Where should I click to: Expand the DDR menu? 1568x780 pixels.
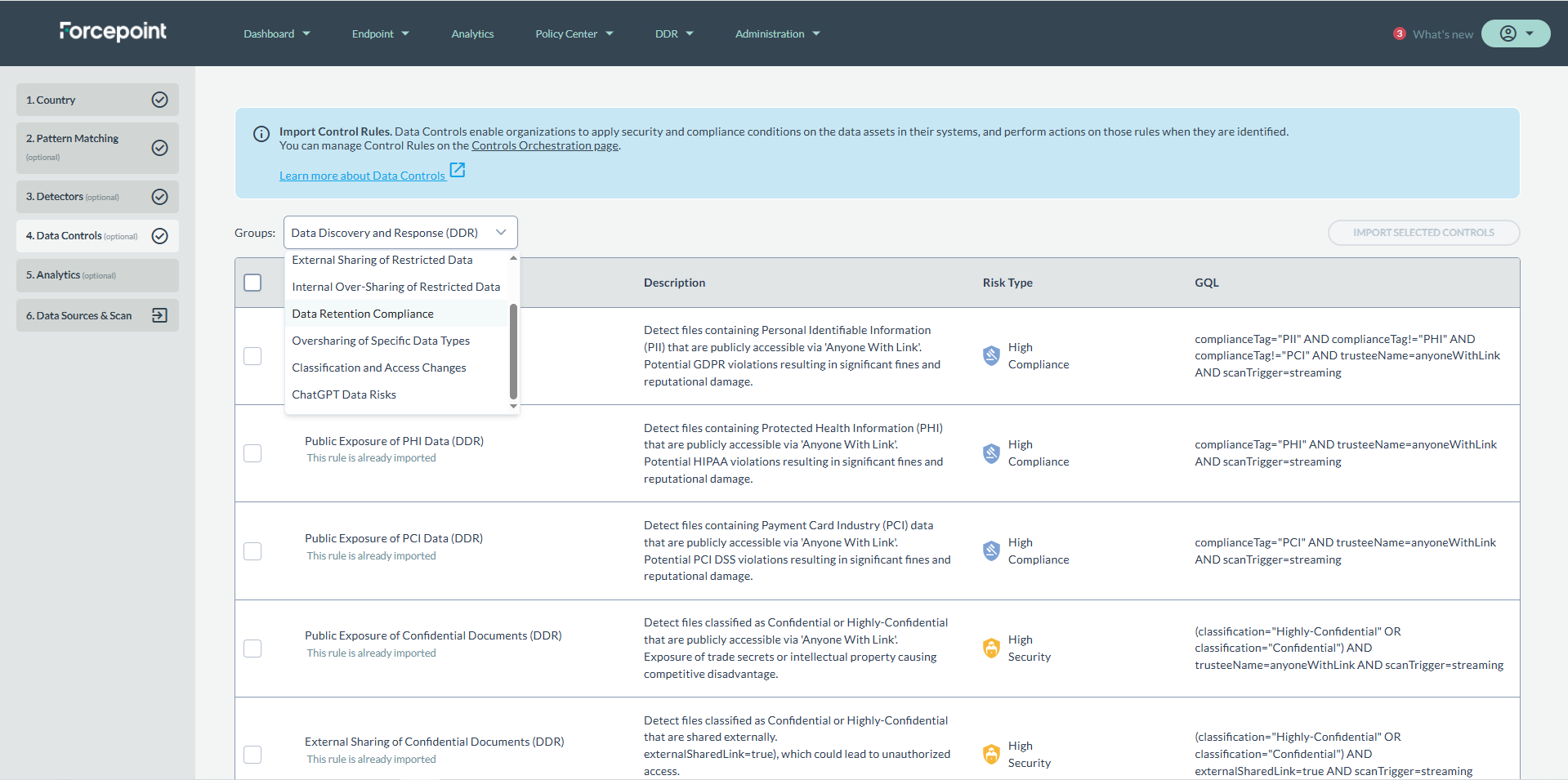(674, 33)
